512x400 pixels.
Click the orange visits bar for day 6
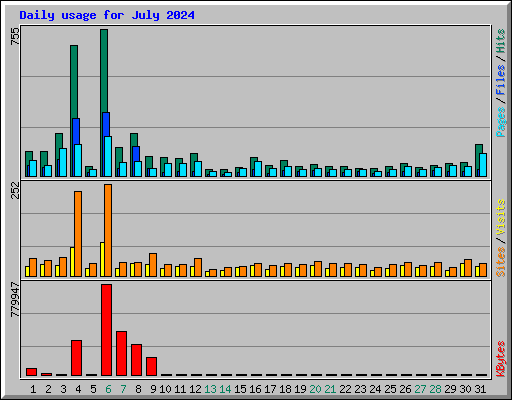108,230
